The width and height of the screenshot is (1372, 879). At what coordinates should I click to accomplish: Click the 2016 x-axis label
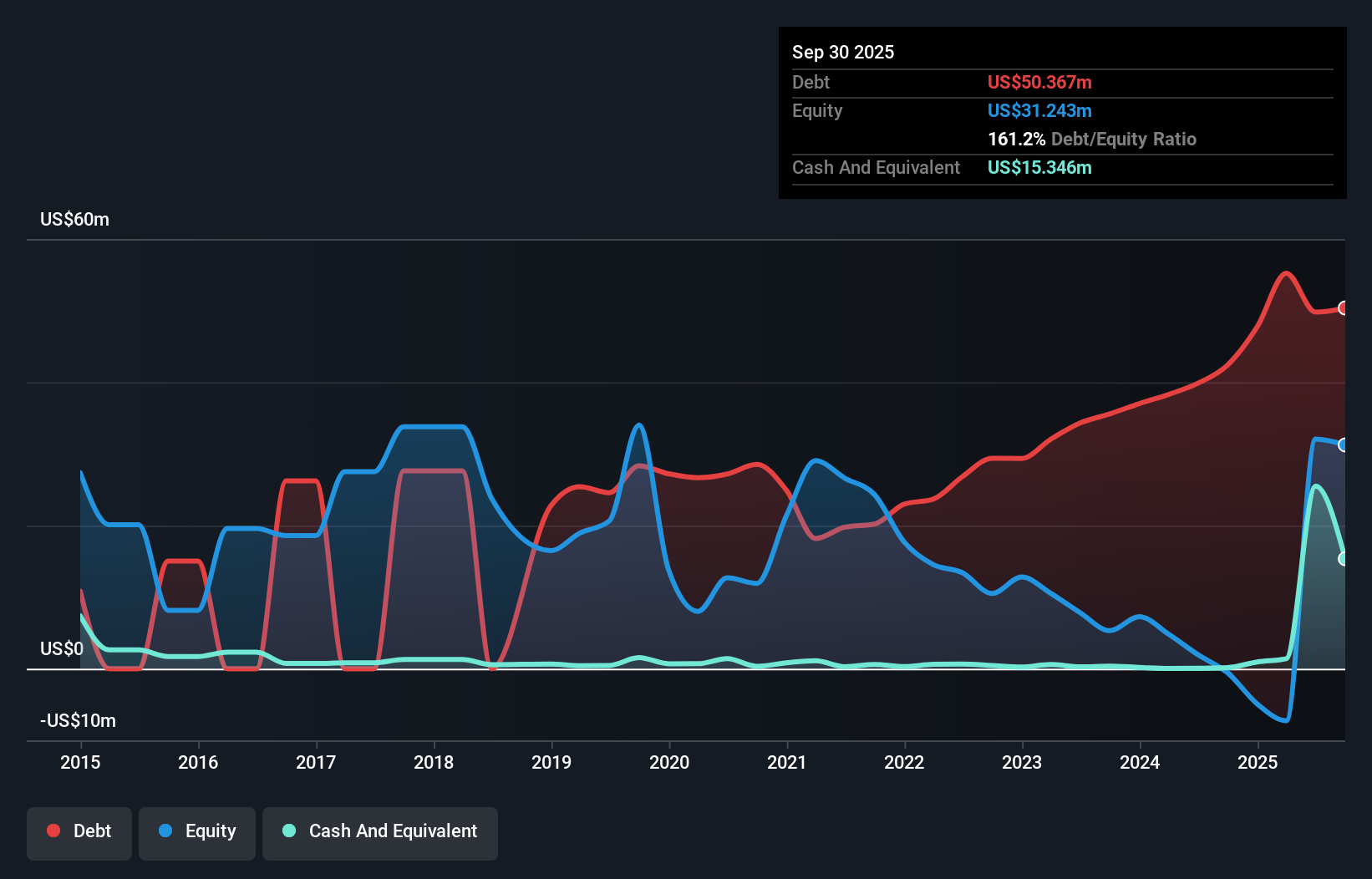[198, 762]
